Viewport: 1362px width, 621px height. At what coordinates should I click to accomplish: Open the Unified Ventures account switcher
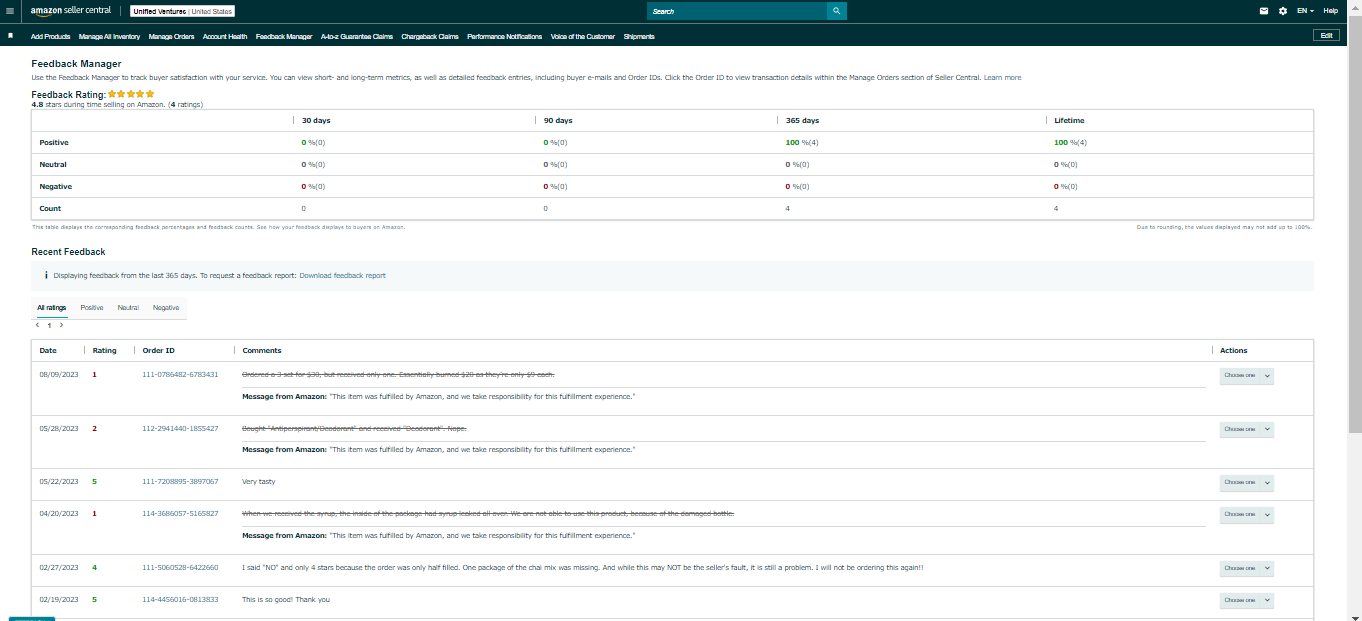point(182,11)
